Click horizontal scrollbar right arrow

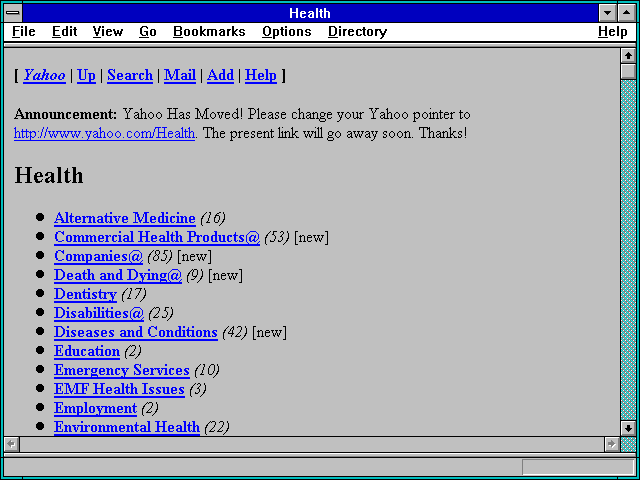tap(612, 444)
